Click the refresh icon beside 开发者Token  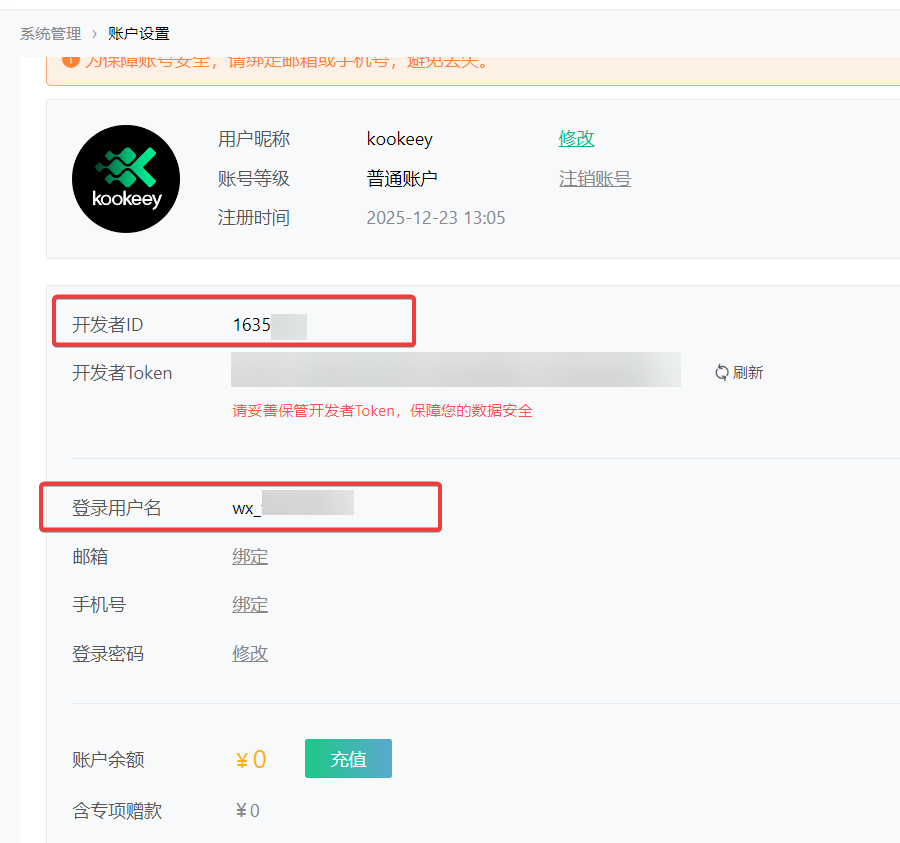point(720,372)
